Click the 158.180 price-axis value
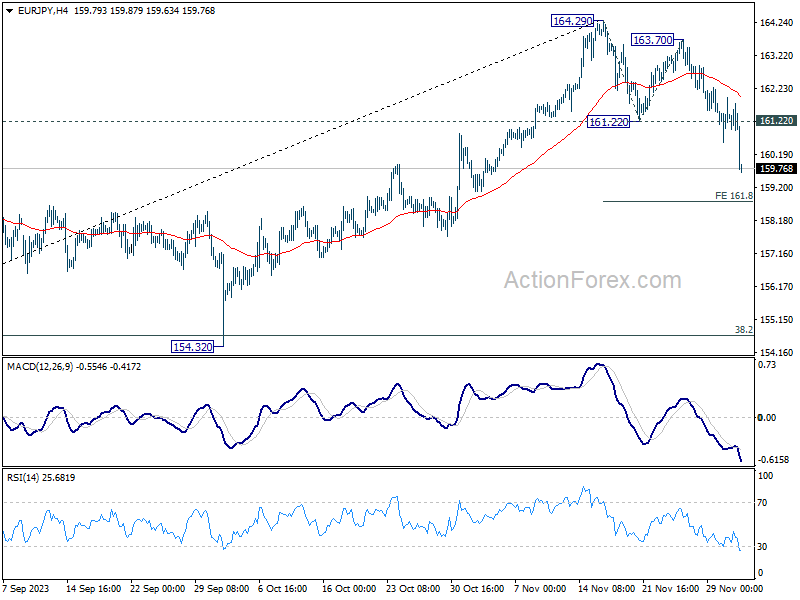The height and width of the screenshot is (600, 800). (777, 221)
